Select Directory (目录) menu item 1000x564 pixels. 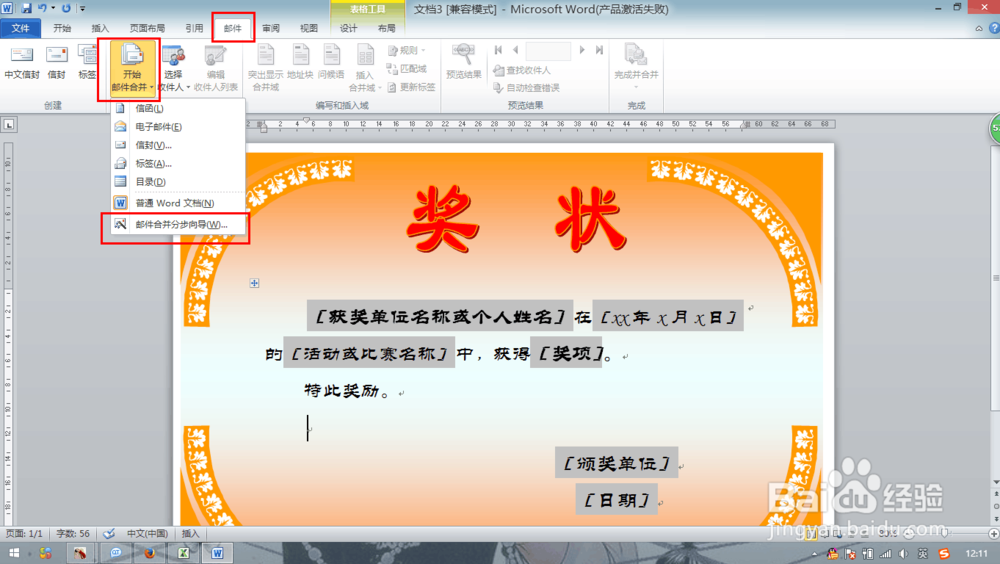click(177, 182)
